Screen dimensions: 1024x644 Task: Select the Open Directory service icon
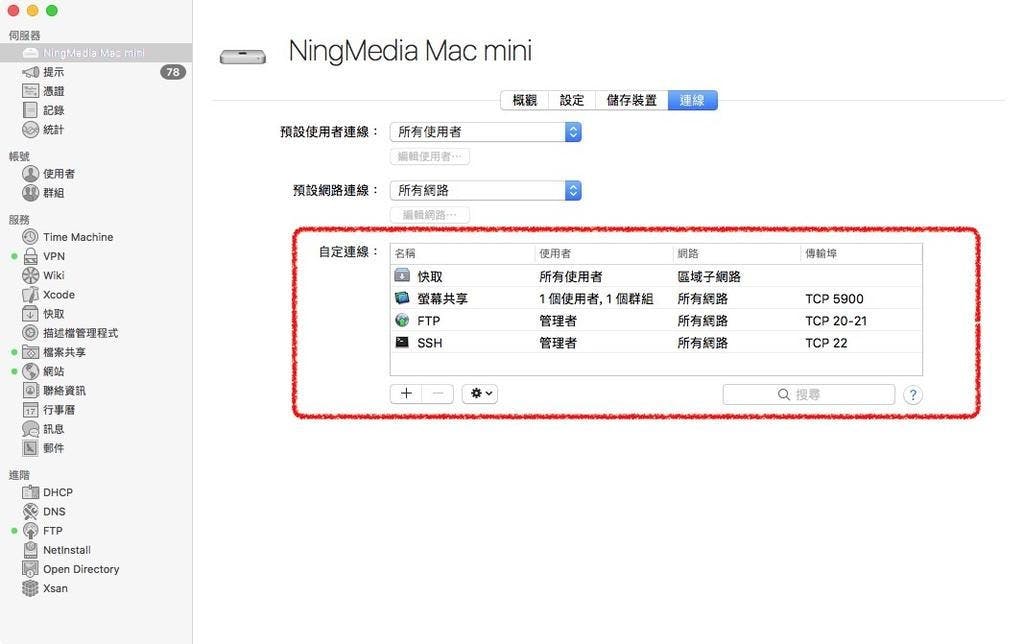(x=31, y=569)
